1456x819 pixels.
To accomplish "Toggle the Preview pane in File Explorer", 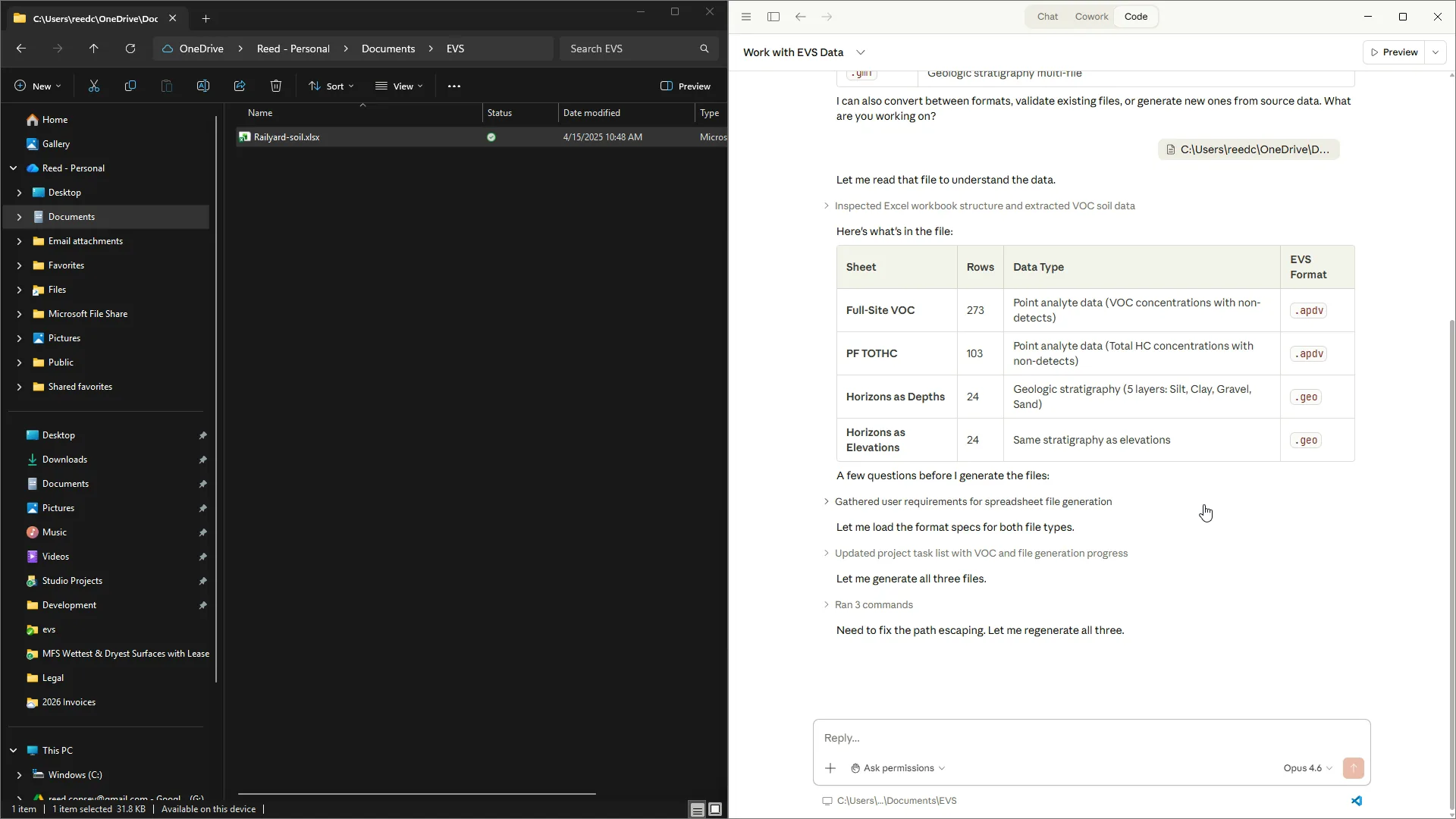I will point(686,86).
